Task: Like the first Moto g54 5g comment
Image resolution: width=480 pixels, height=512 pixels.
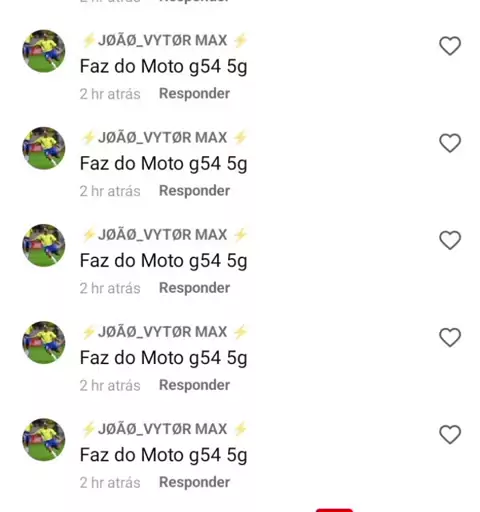Action: (450, 46)
